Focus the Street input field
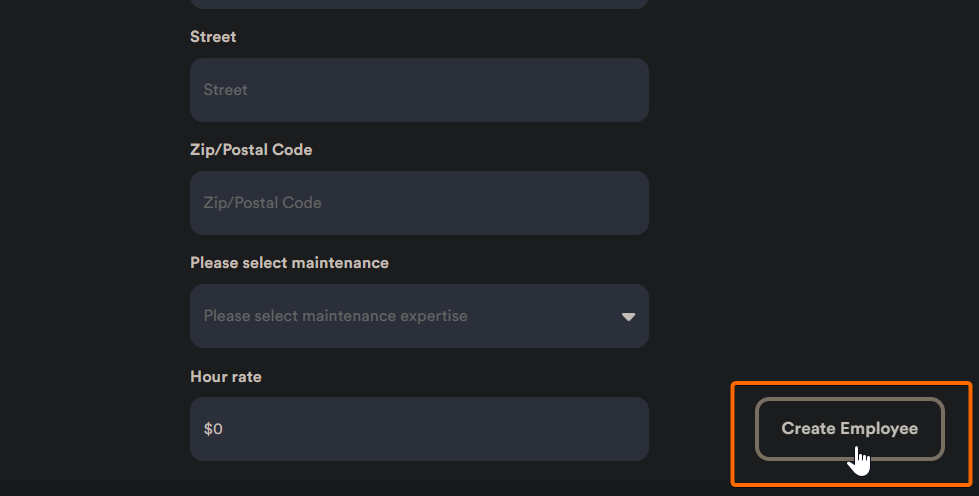 point(419,90)
